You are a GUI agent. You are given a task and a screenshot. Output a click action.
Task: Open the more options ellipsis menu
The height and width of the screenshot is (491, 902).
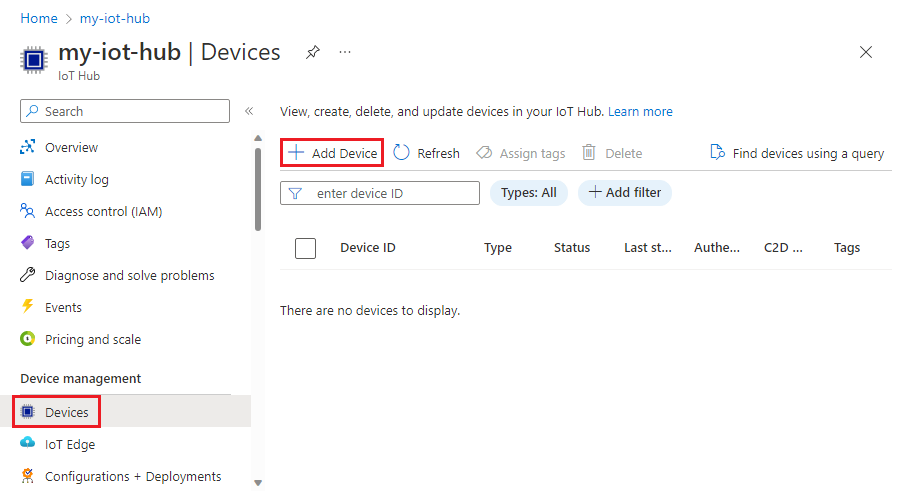345,52
